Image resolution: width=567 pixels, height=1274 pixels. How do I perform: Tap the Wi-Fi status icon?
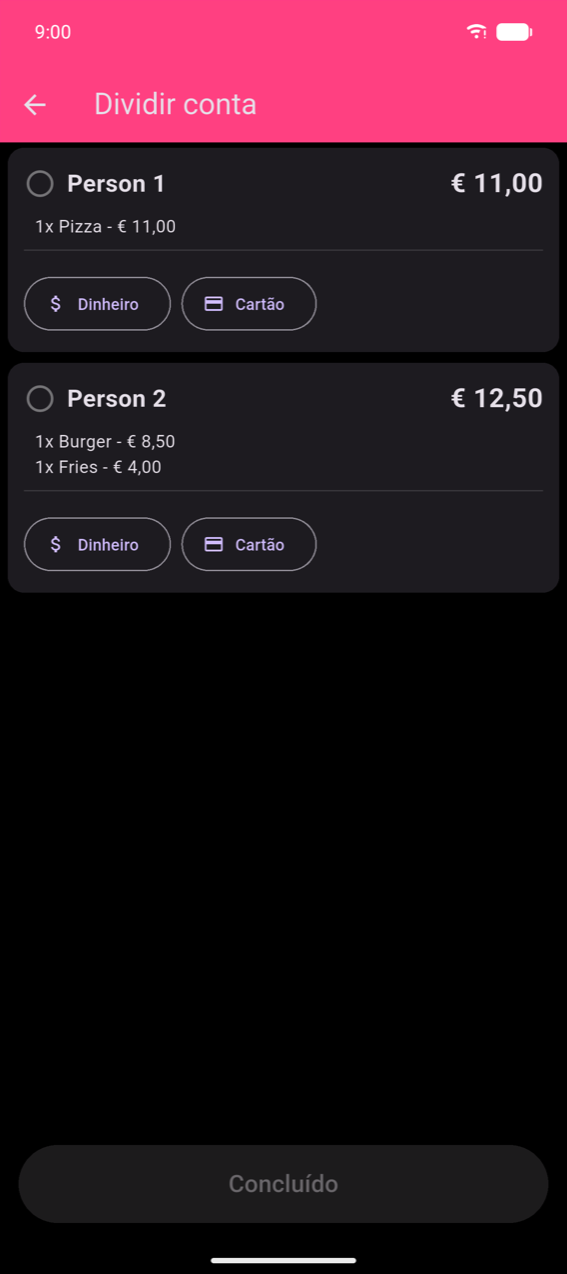click(477, 32)
